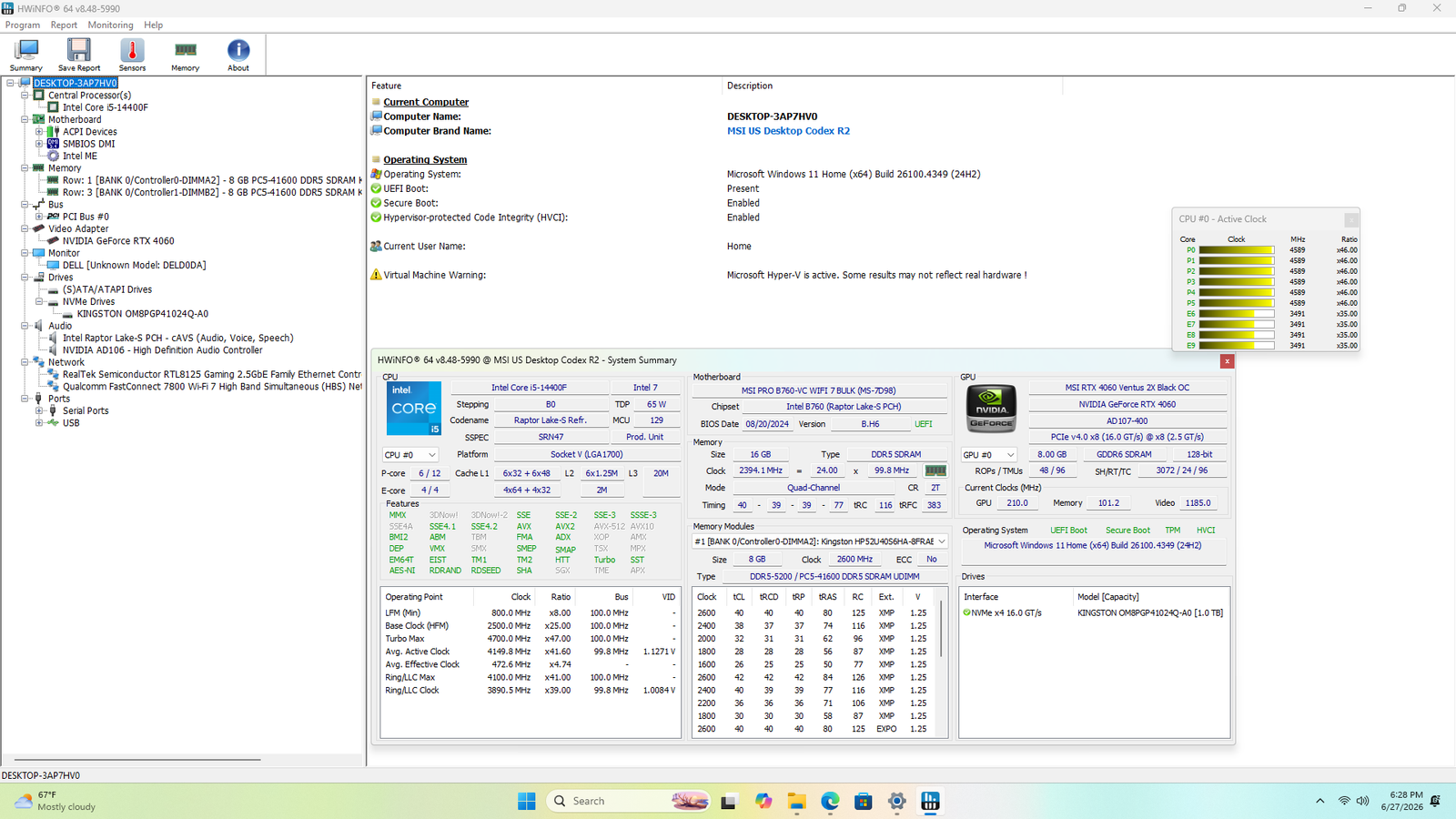Click the Intel Core i5 logo
Image resolution: width=1456 pixels, height=819 pixels.
tap(414, 409)
